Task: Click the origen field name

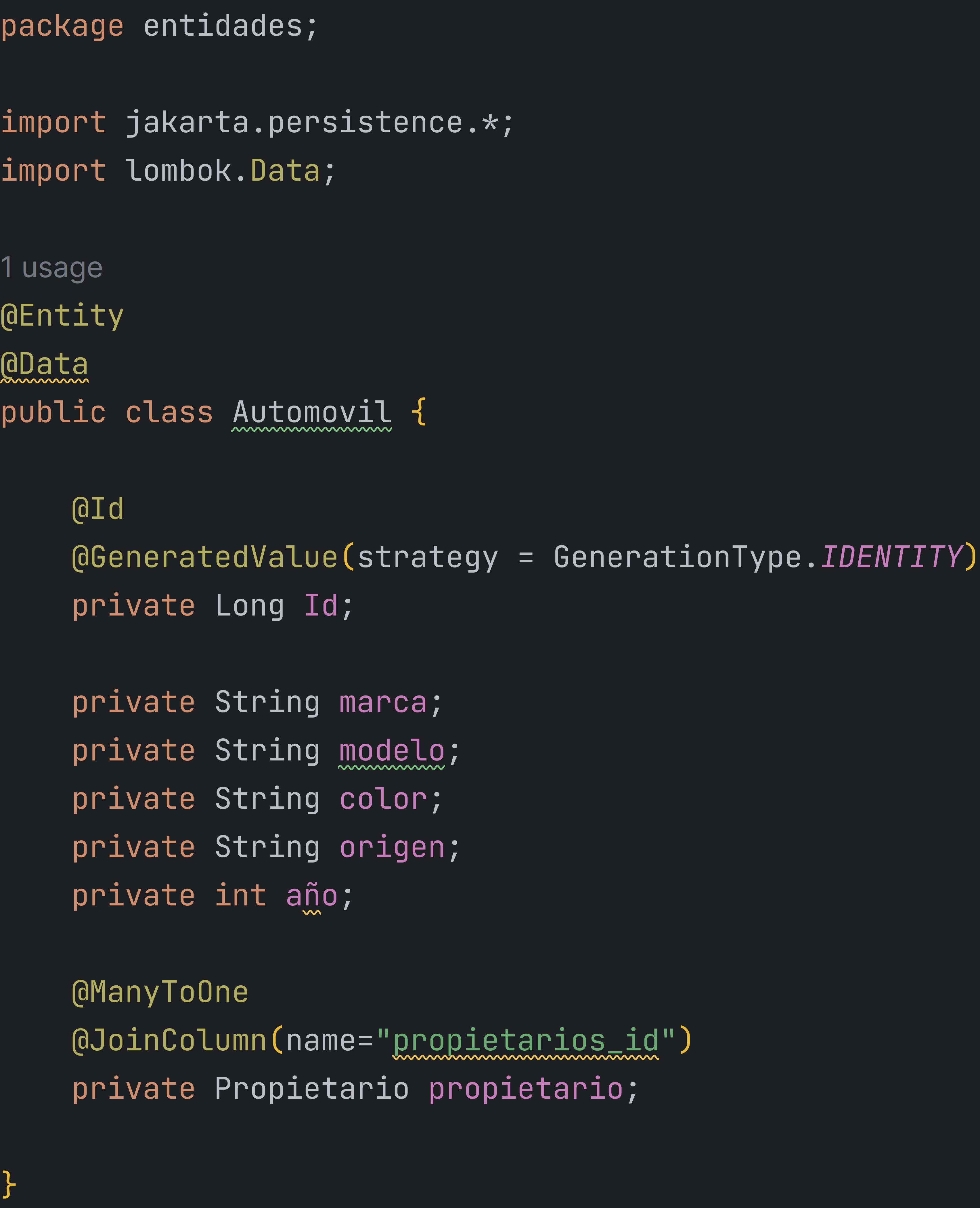Action: [392, 848]
